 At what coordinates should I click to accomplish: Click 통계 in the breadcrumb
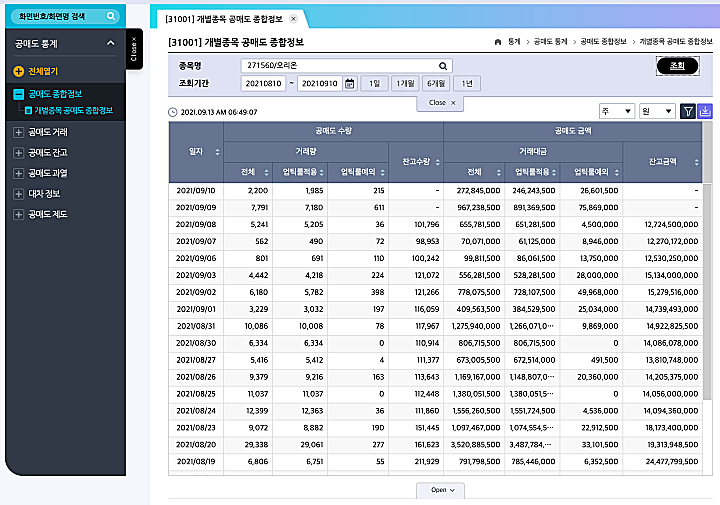click(514, 42)
